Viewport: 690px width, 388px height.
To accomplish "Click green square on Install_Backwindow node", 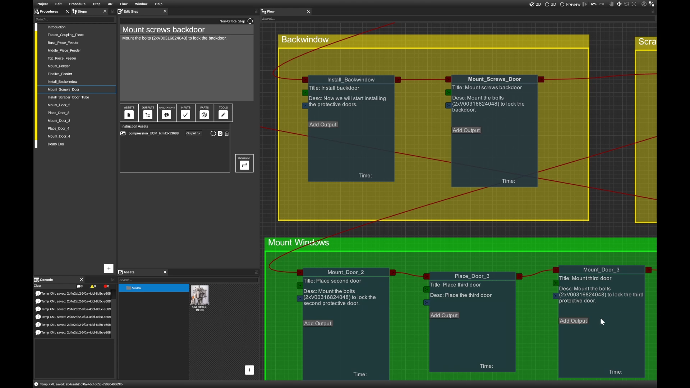I will click(x=305, y=93).
